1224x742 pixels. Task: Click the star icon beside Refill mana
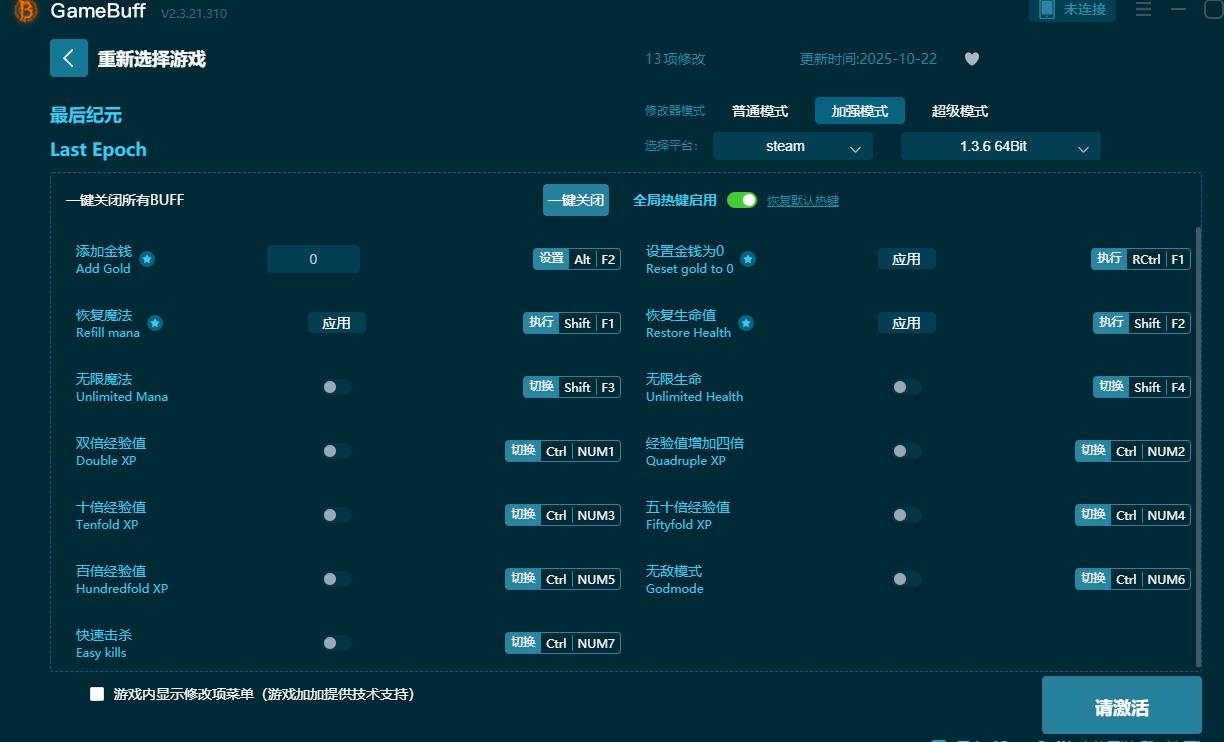point(154,322)
